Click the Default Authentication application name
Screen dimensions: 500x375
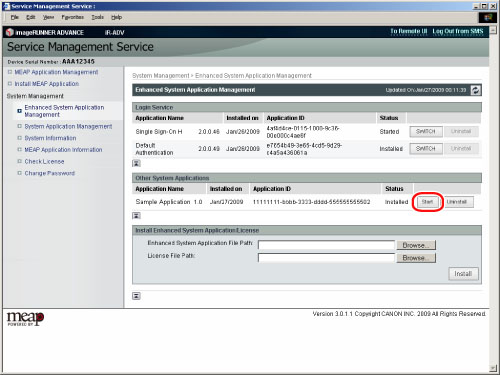point(154,149)
